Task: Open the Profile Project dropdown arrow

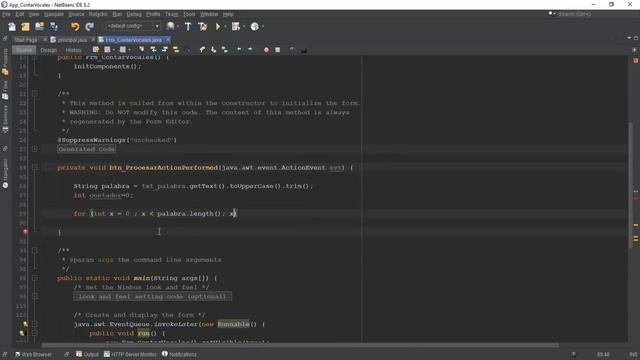Action: click(x=262, y=27)
